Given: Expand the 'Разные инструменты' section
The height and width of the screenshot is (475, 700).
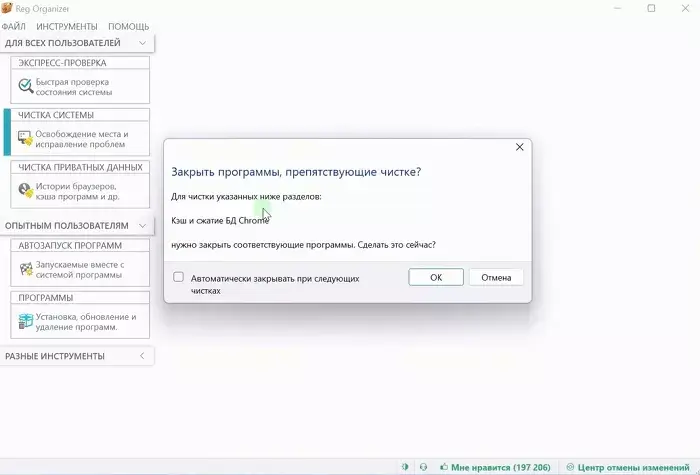Looking at the screenshot, I should (143, 356).
